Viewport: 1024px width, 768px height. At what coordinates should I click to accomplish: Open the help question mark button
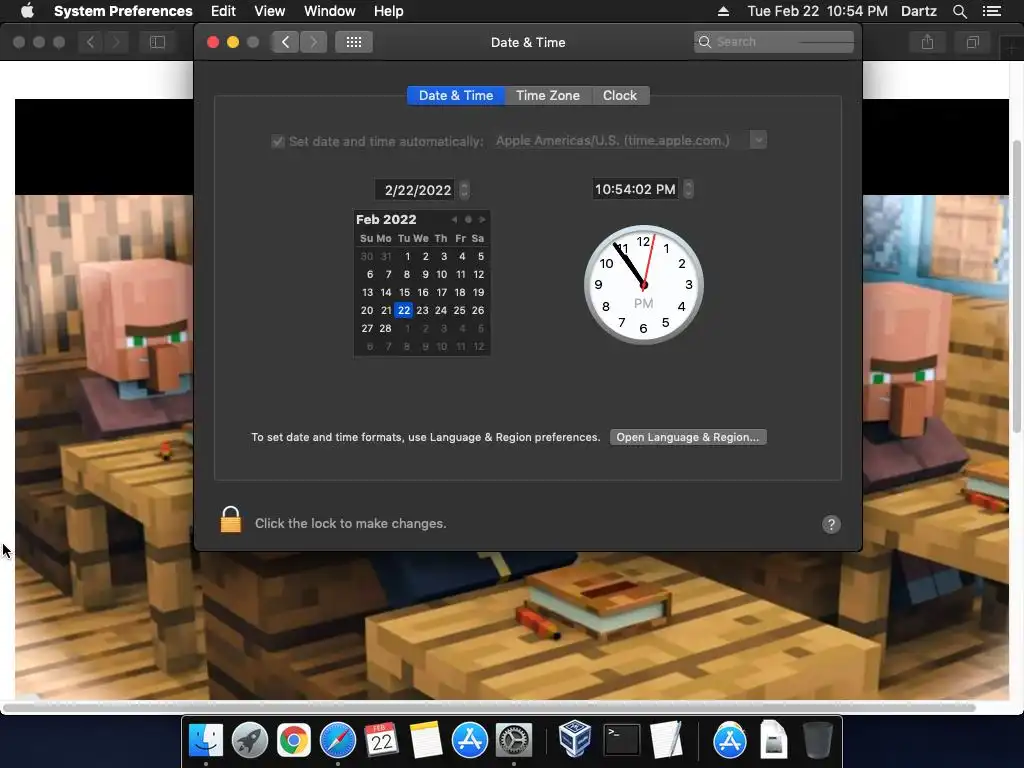[x=831, y=524]
